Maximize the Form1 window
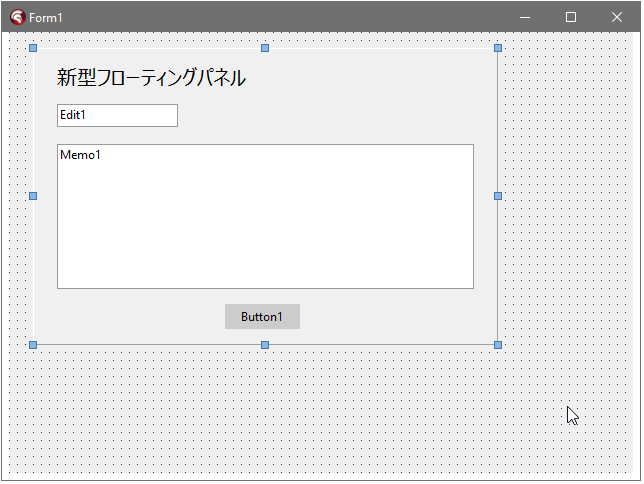 click(571, 17)
